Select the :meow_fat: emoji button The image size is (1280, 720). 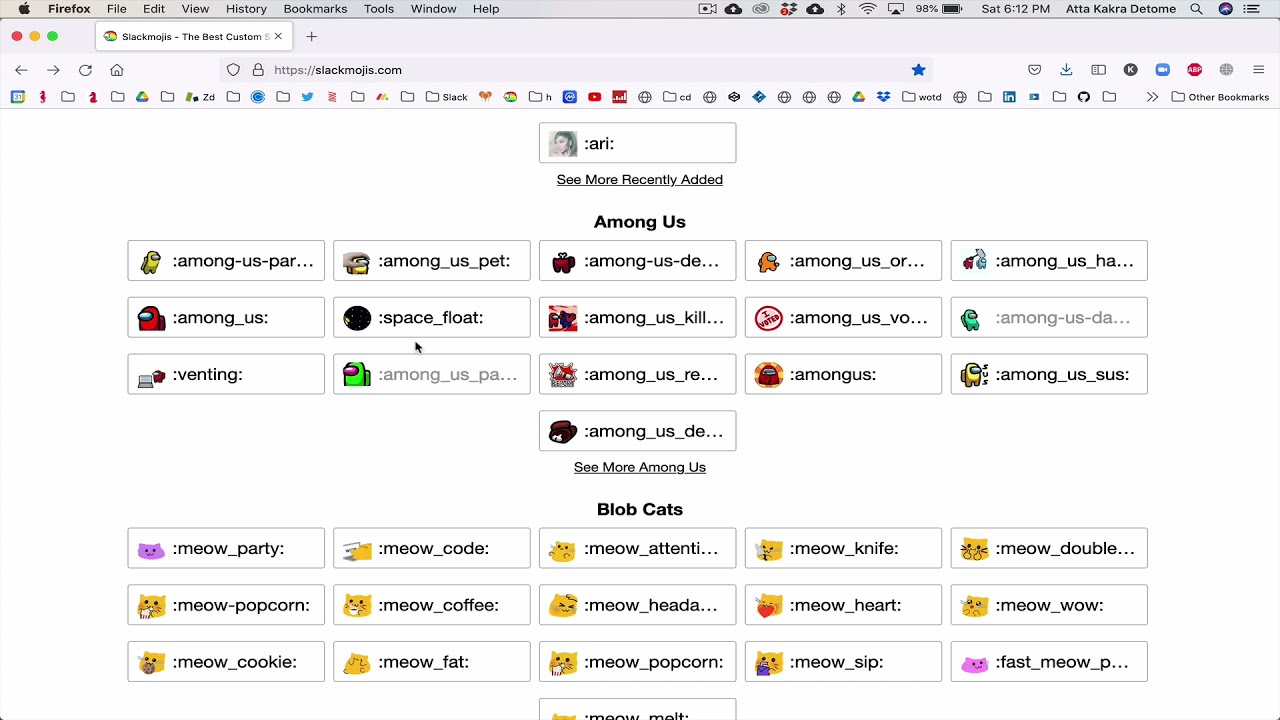coord(432,662)
